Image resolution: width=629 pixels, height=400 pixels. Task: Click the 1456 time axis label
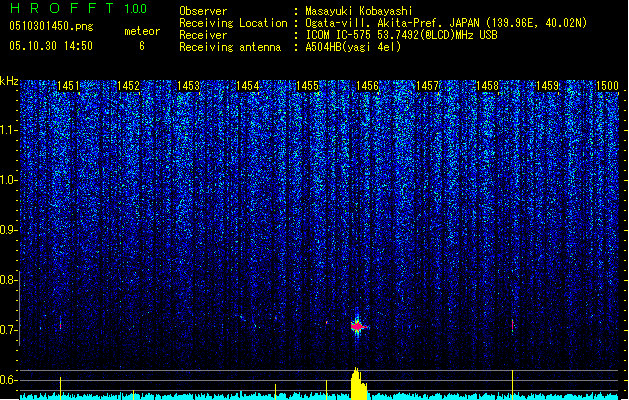[x=367, y=86]
